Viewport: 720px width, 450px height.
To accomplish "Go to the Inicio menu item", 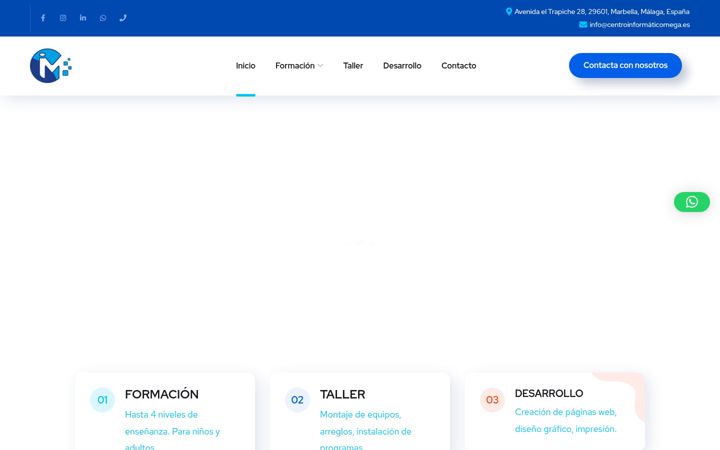I will [x=246, y=66].
